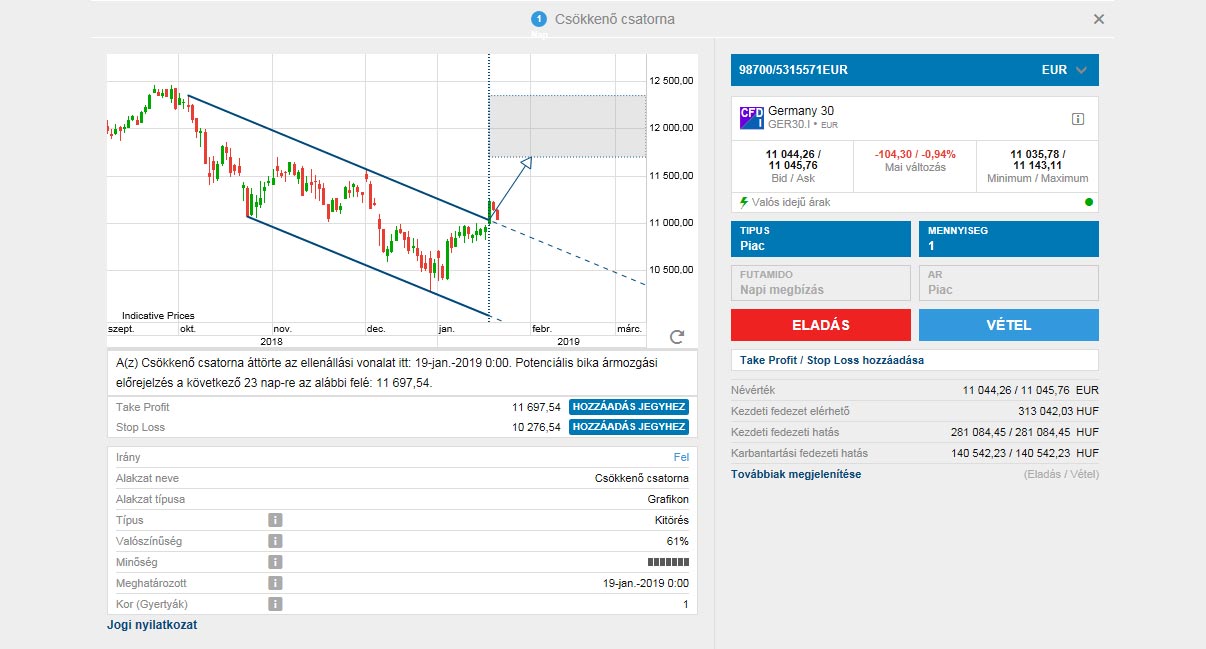Click the red ELADÁS sell button

[821, 325]
